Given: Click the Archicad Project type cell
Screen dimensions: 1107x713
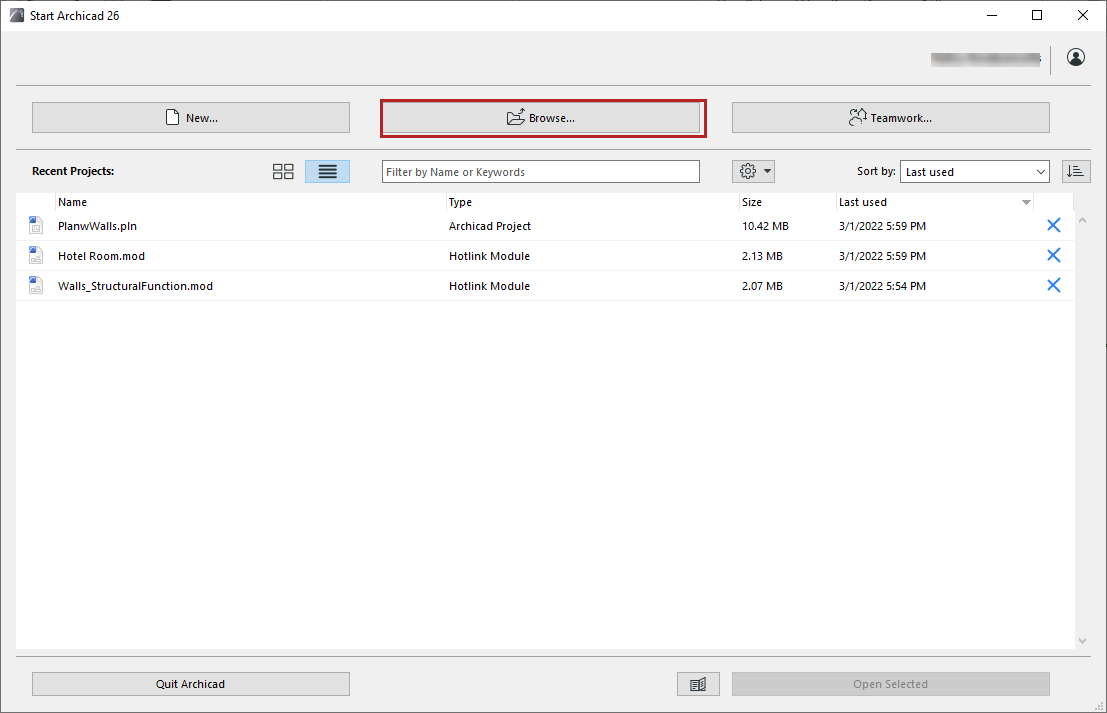Looking at the screenshot, I should [x=490, y=226].
